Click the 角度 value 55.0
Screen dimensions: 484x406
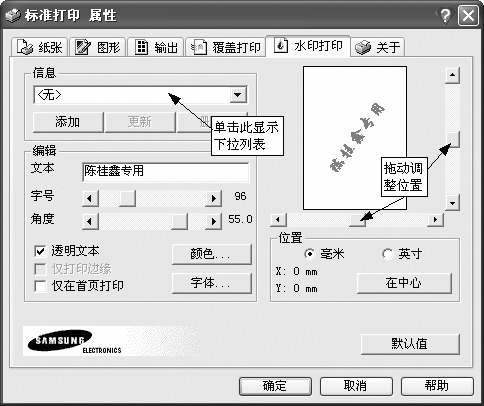tap(240, 219)
